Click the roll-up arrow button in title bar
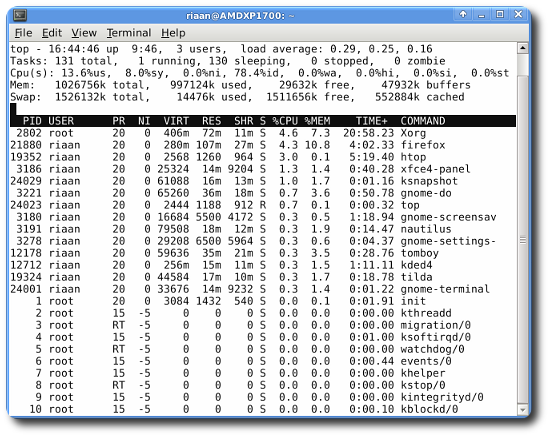The width and height of the screenshot is (550, 437). coord(463,14)
